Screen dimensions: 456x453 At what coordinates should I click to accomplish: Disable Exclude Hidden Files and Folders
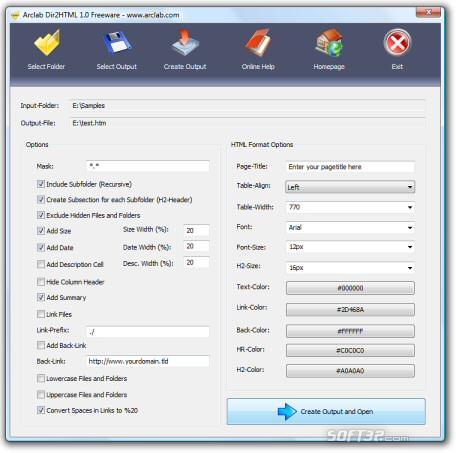pos(41,215)
